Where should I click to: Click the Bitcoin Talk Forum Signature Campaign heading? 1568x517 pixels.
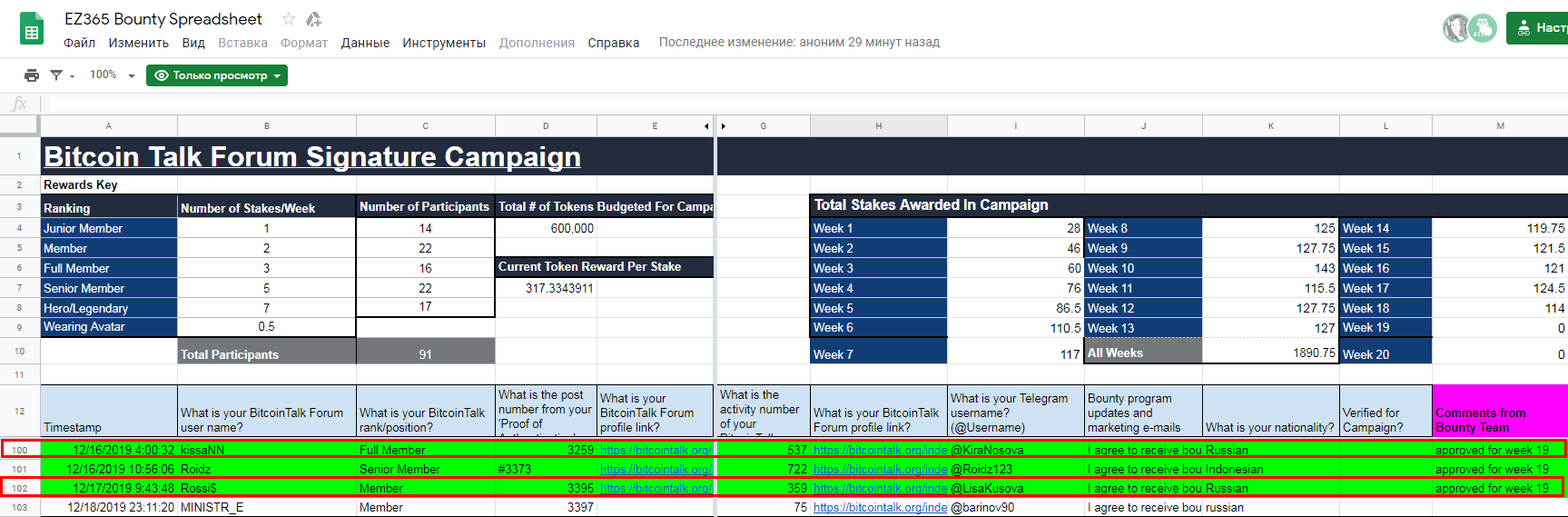point(312,156)
